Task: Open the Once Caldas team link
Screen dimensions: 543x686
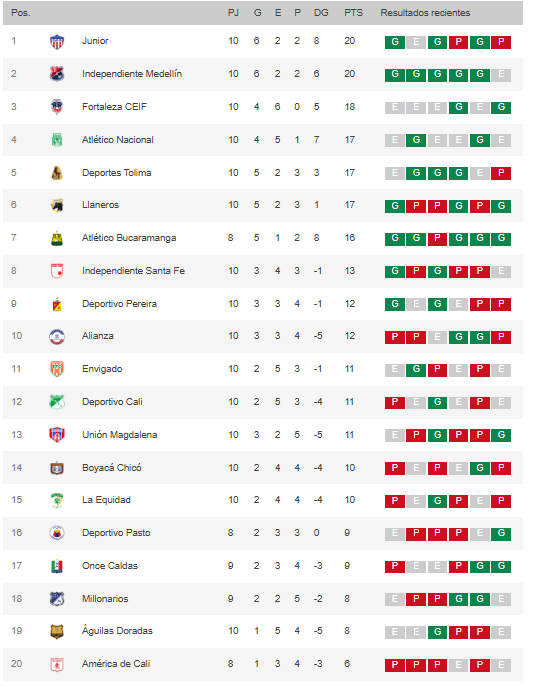Action: (x=110, y=566)
